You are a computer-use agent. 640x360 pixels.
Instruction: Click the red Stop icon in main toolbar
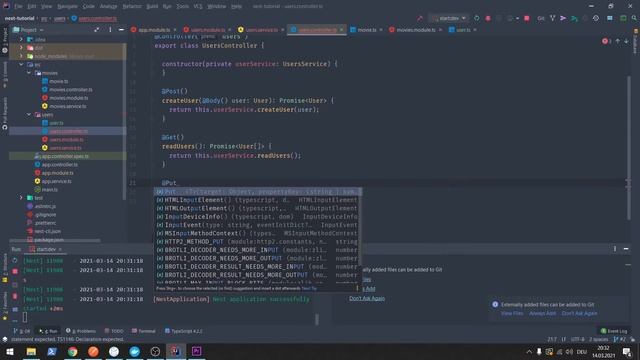click(x=527, y=18)
